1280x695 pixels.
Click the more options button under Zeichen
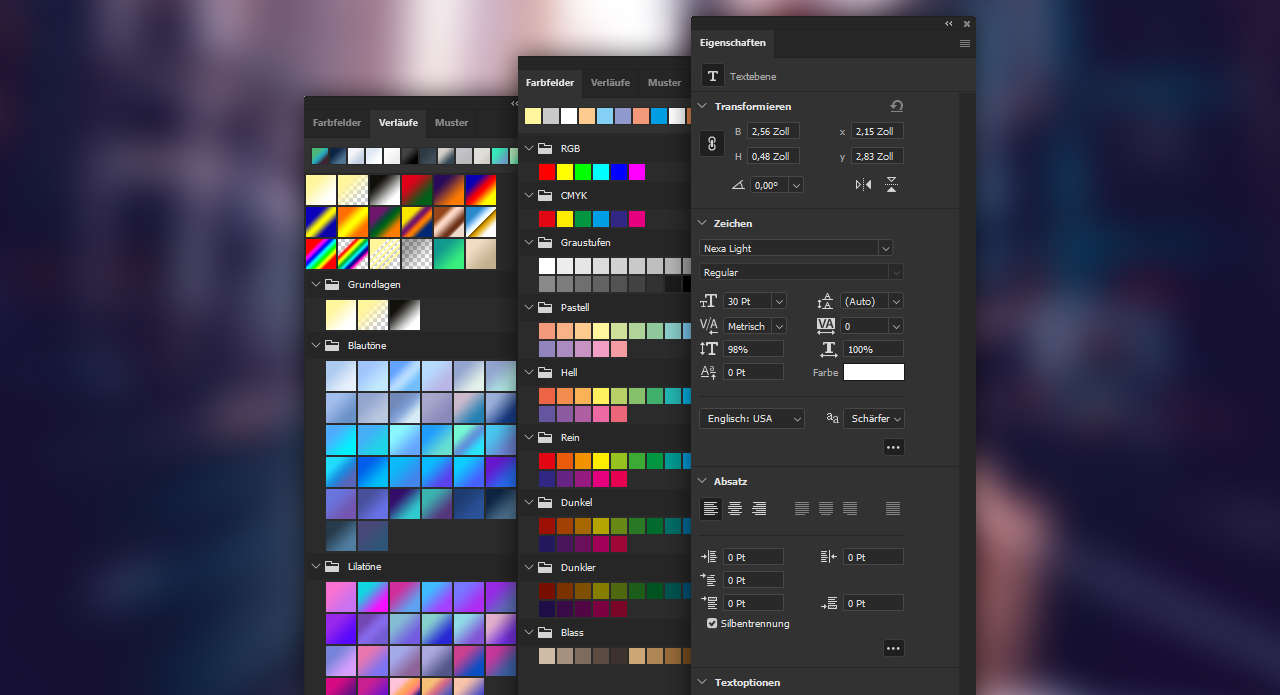click(x=894, y=447)
